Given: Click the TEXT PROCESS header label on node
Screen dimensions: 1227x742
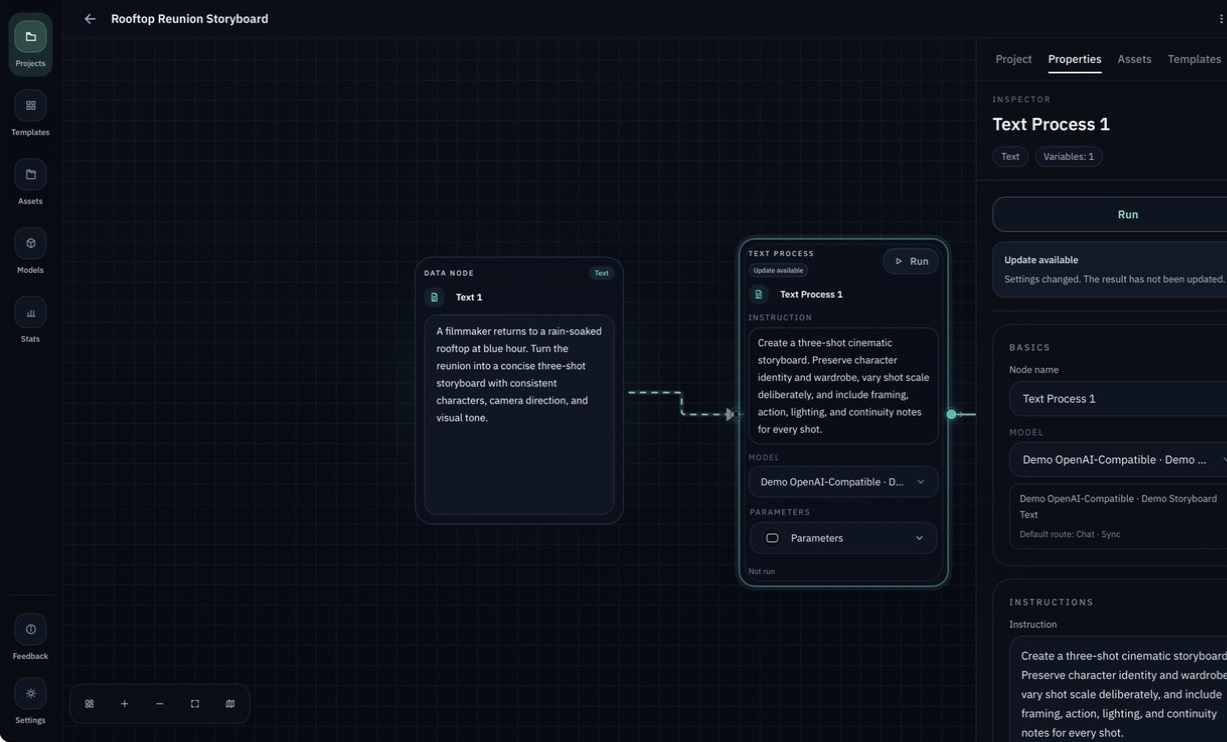Looking at the screenshot, I should [781, 254].
